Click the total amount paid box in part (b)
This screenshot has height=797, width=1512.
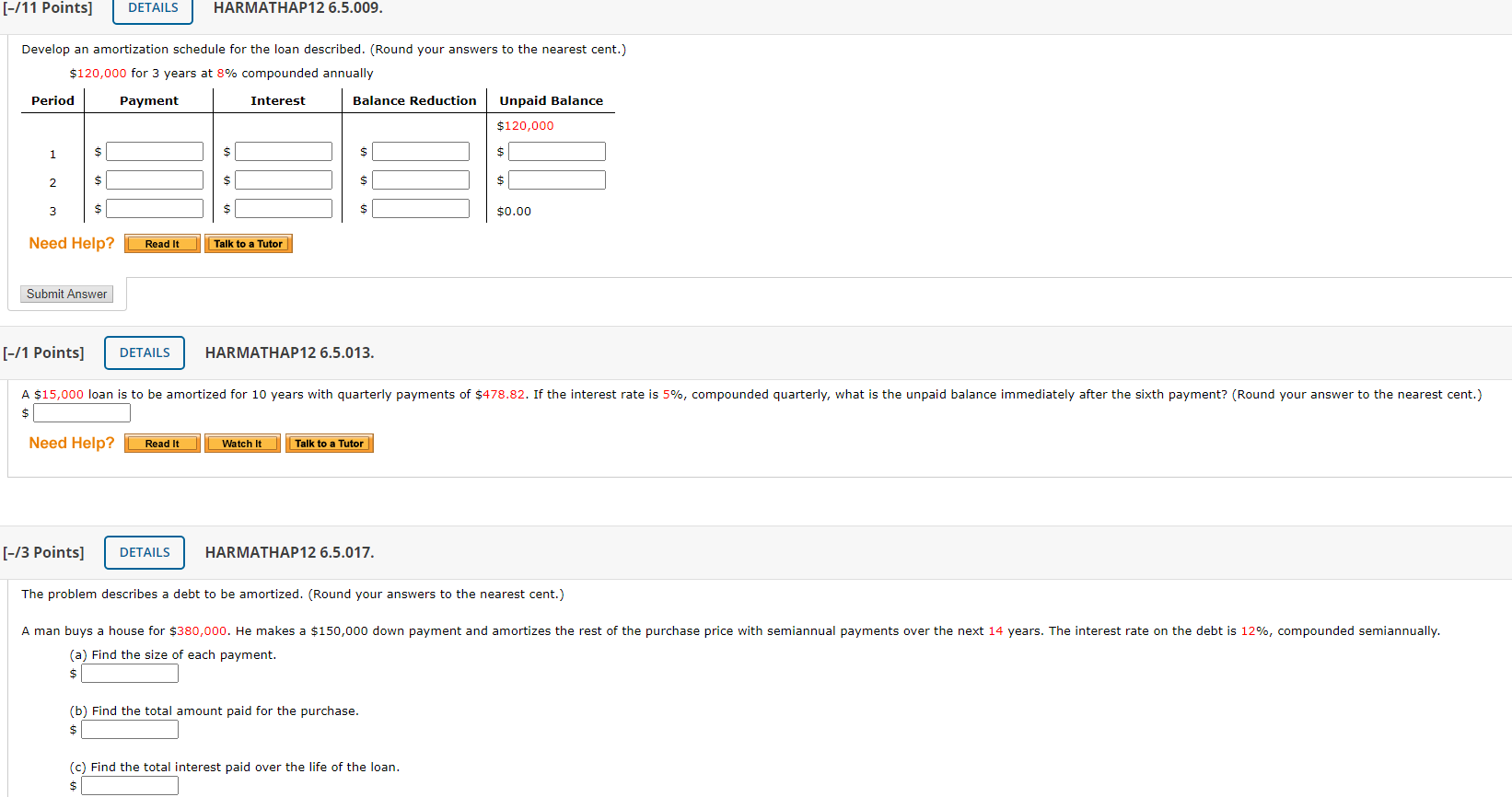click(x=129, y=729)
